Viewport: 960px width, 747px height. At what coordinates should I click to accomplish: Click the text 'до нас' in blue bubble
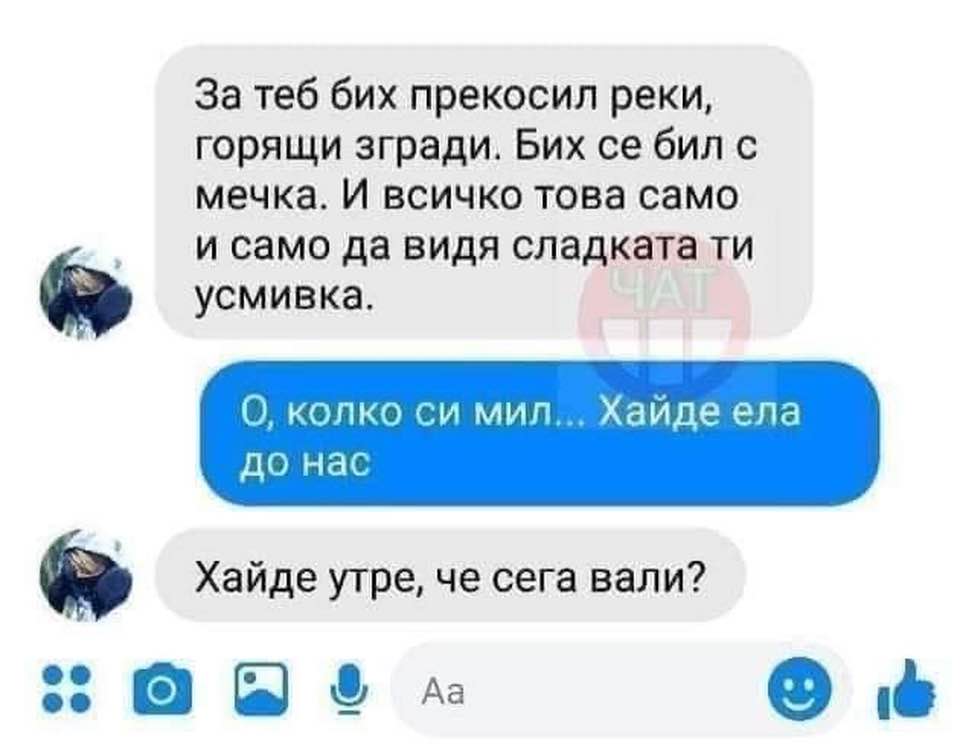(304, 462)
